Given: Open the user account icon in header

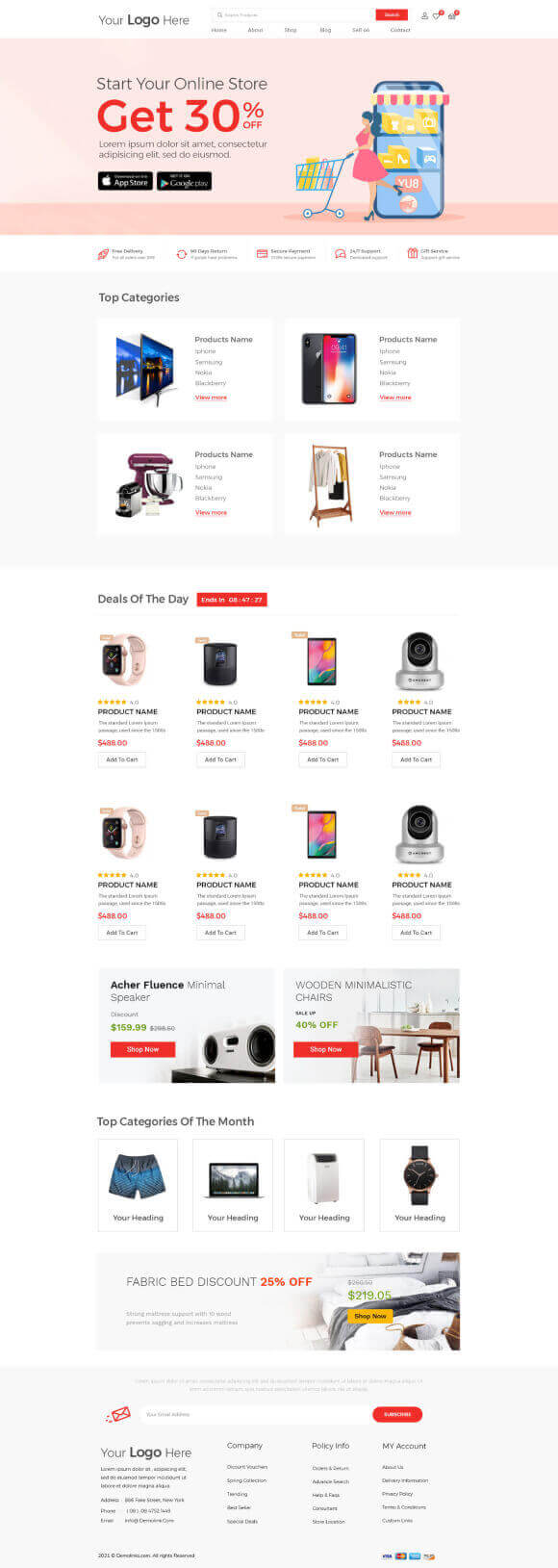Looking at the screenshot, I should click(424, 15).
